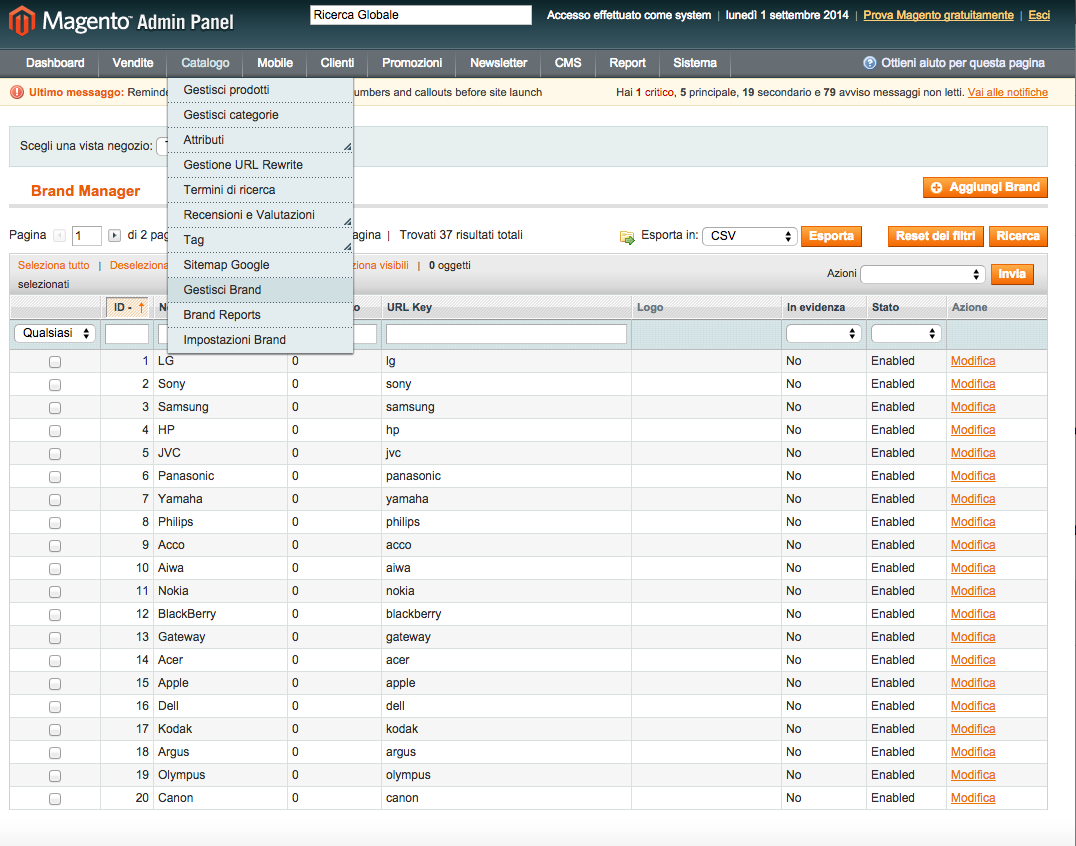Sort by Stato column header

click(x=885, y=307)
